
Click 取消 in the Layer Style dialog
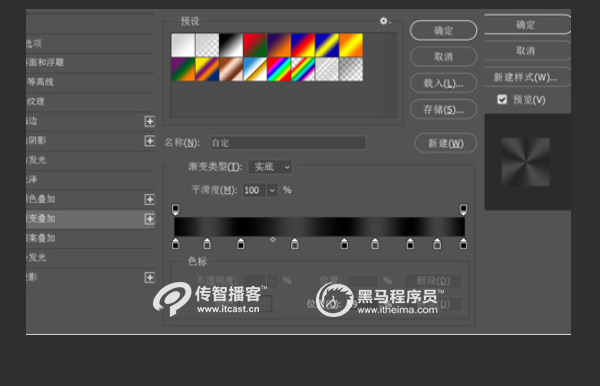pyautogui.click(x=527, y=51)
